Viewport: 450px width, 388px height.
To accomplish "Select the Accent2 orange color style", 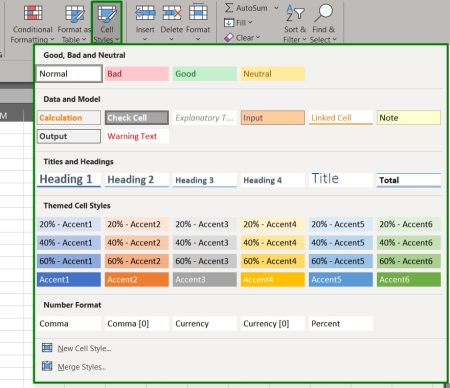I will point(137,279).
